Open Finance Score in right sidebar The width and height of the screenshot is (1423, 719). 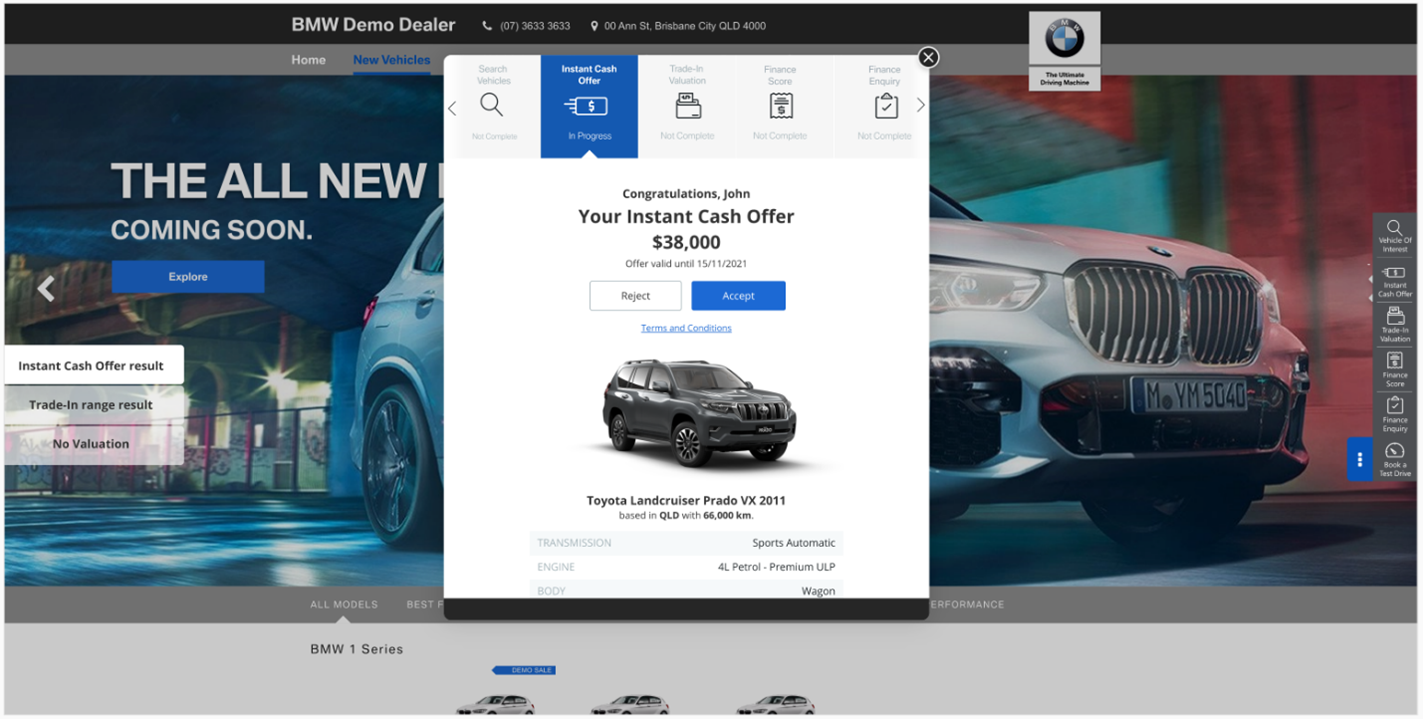click(x=1394, y=370)
